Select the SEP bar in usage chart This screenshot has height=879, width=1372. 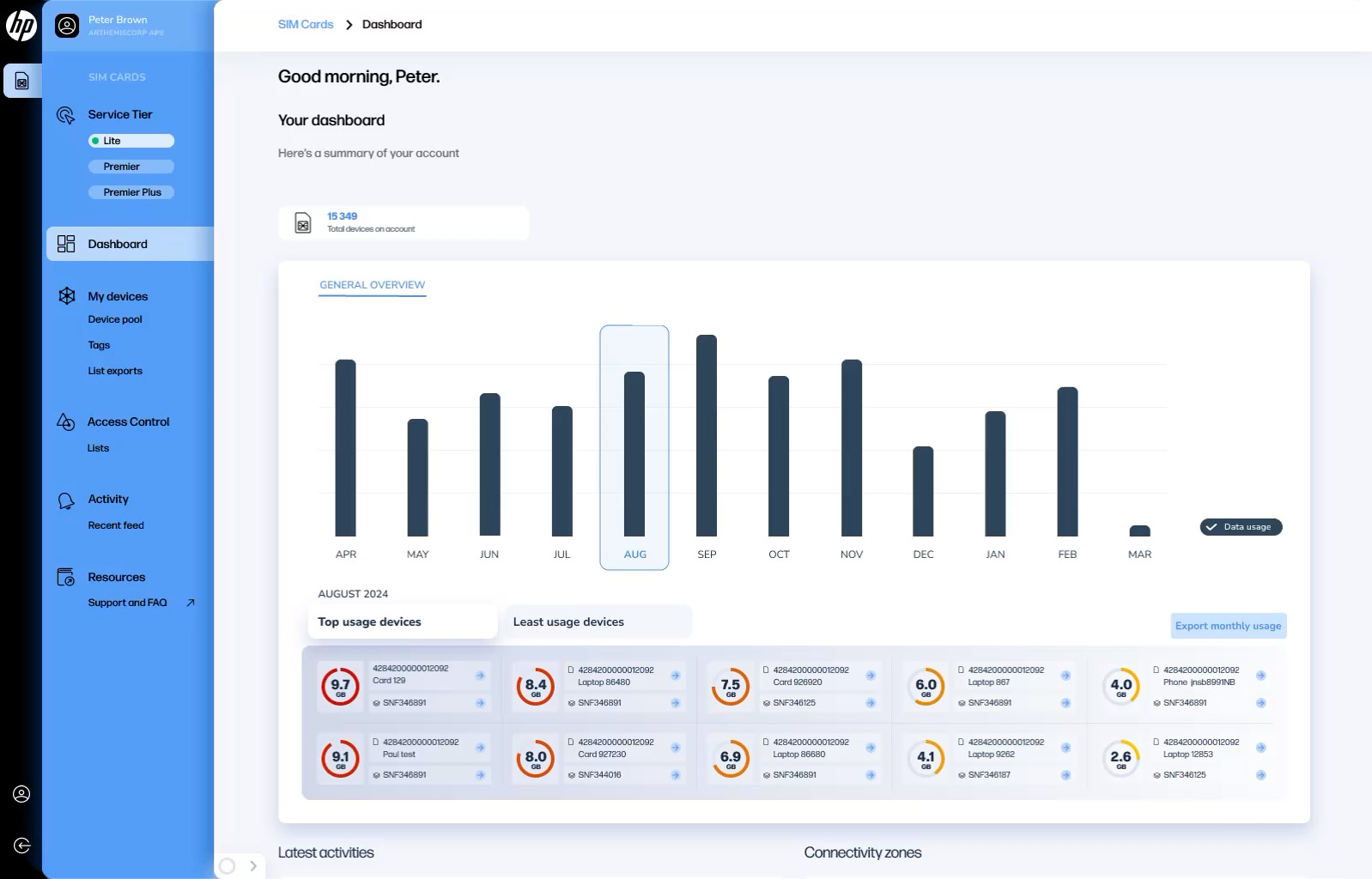[x=707, y=436]
